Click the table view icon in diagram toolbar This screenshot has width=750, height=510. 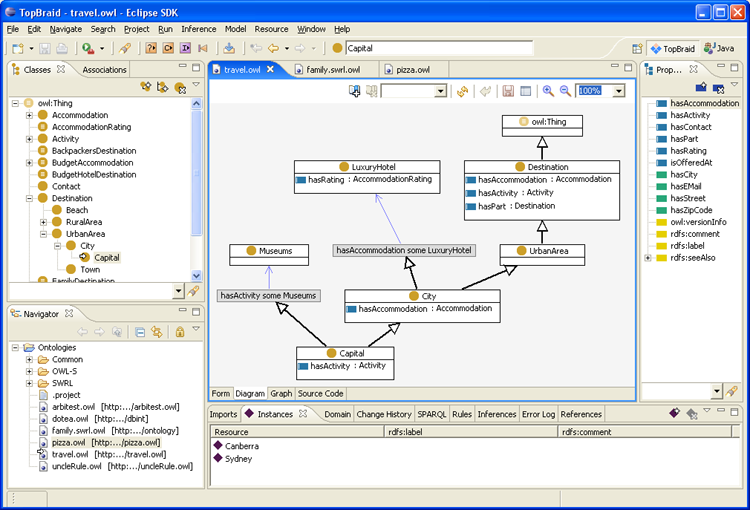[x=525, y=91]
